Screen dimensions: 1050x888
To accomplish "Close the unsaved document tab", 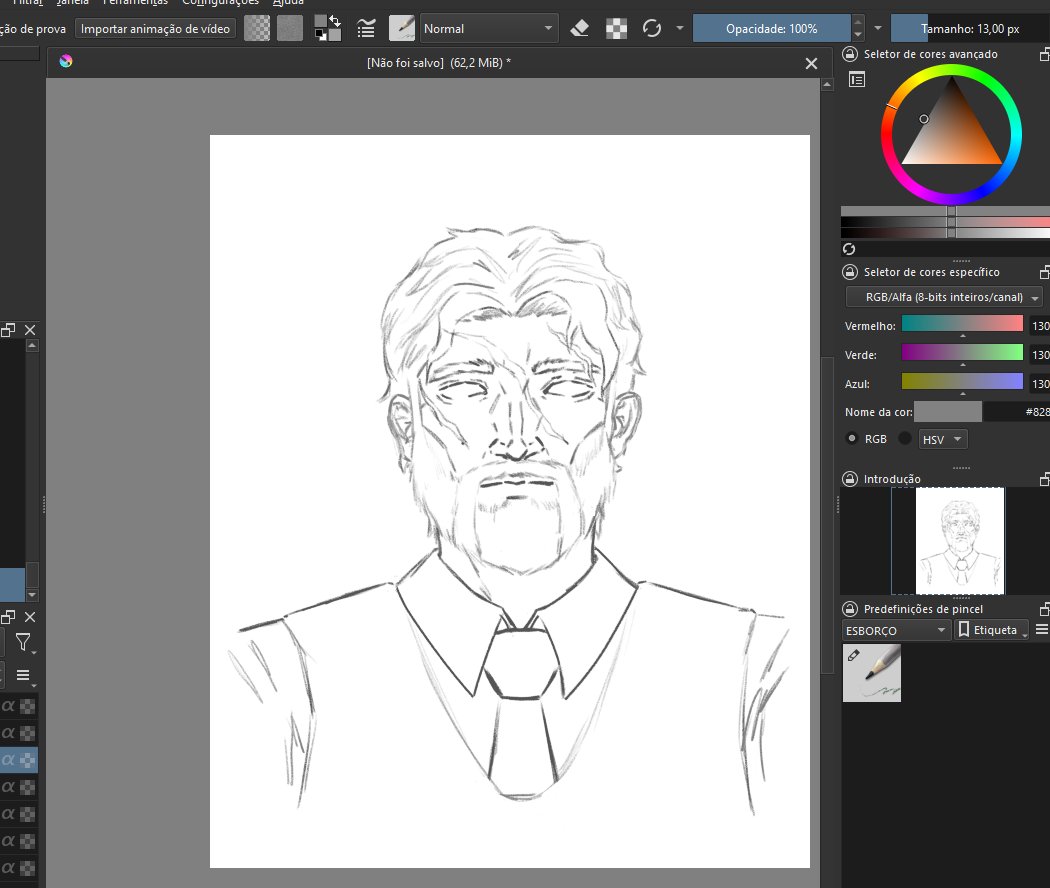I will pyautogui.click(x=811, y=63).
